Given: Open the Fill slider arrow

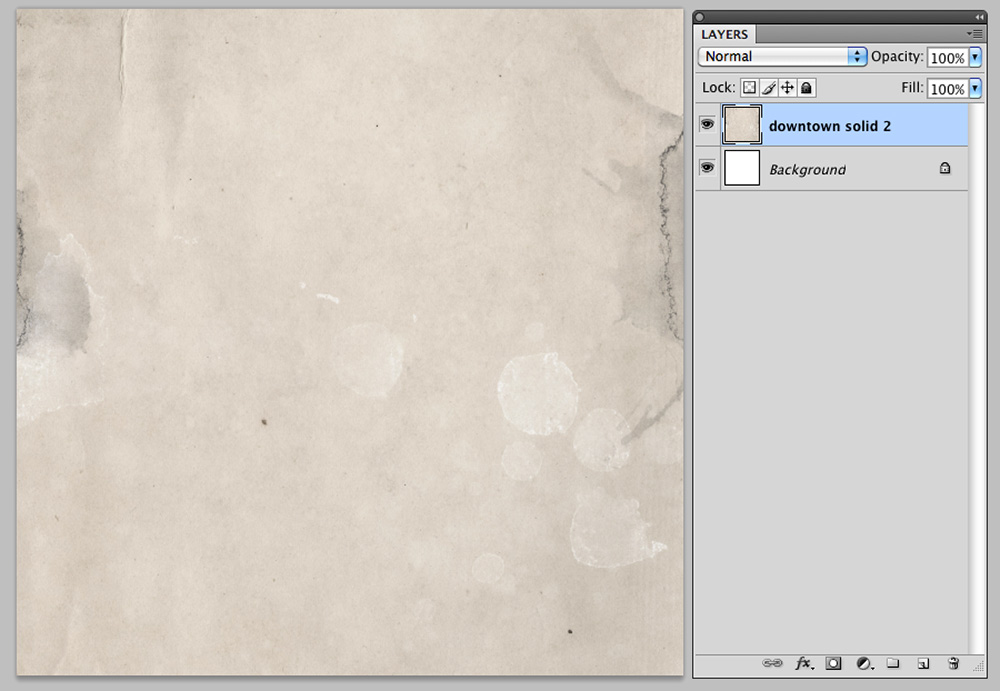Looking at the screenshot, I should point(975,88).
